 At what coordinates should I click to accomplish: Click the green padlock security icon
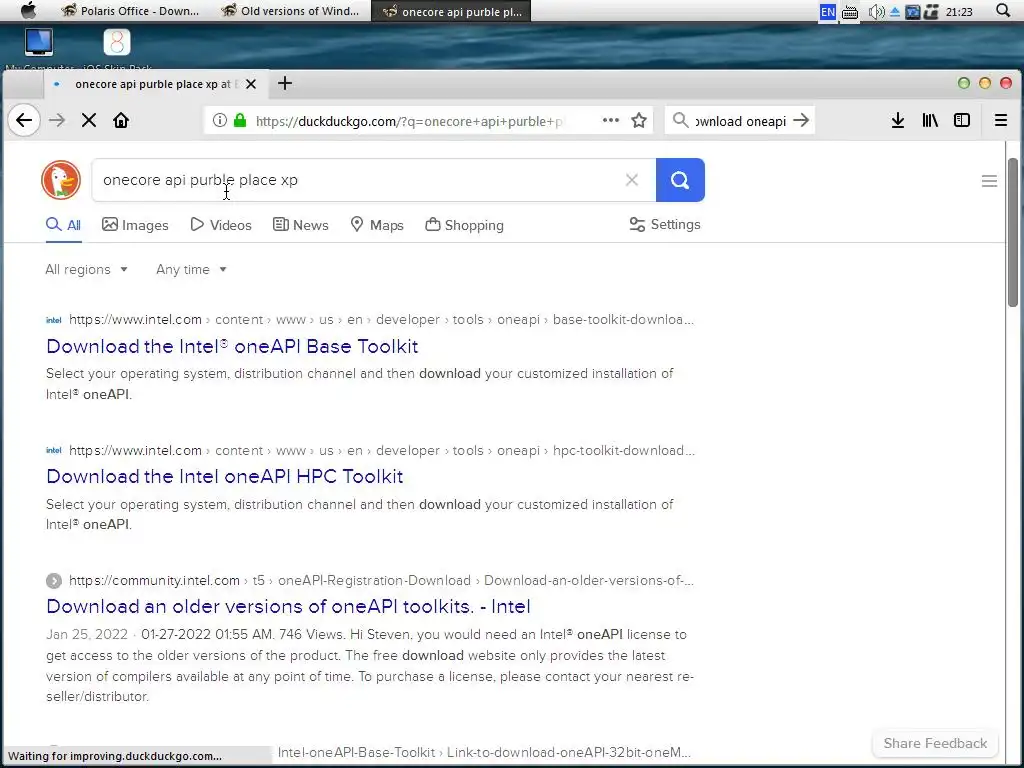(240, 120)
